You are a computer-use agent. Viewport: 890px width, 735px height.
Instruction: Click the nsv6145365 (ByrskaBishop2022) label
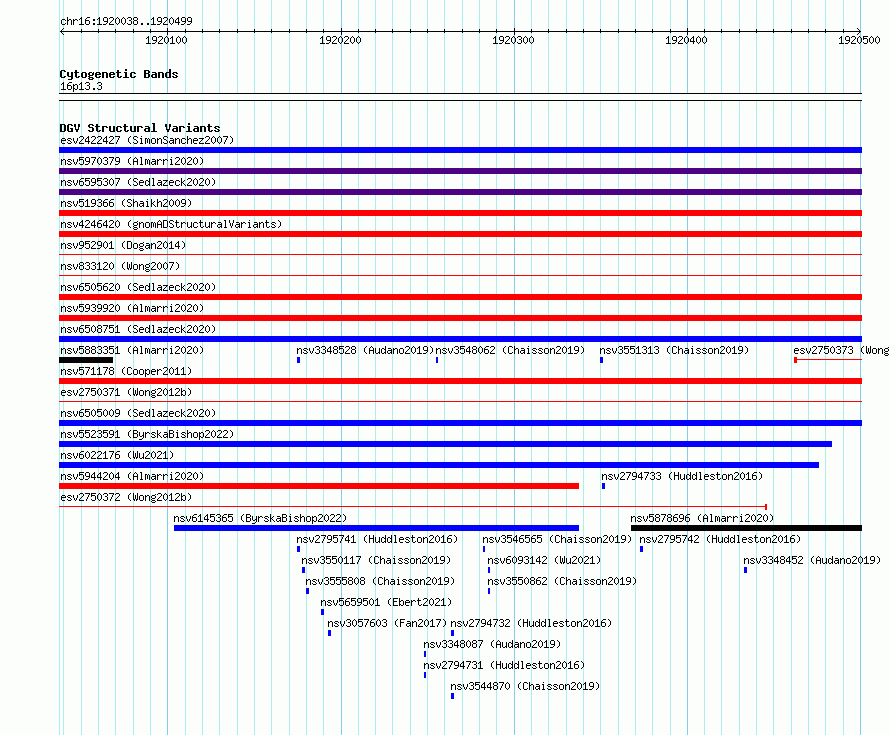pyautogui.click(x=260, y=518)
